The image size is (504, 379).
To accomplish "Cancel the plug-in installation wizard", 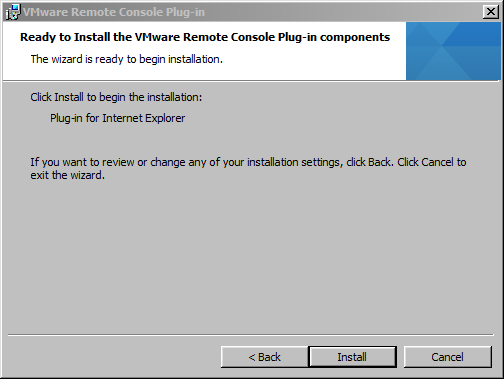I will click(x=447, y=357).
